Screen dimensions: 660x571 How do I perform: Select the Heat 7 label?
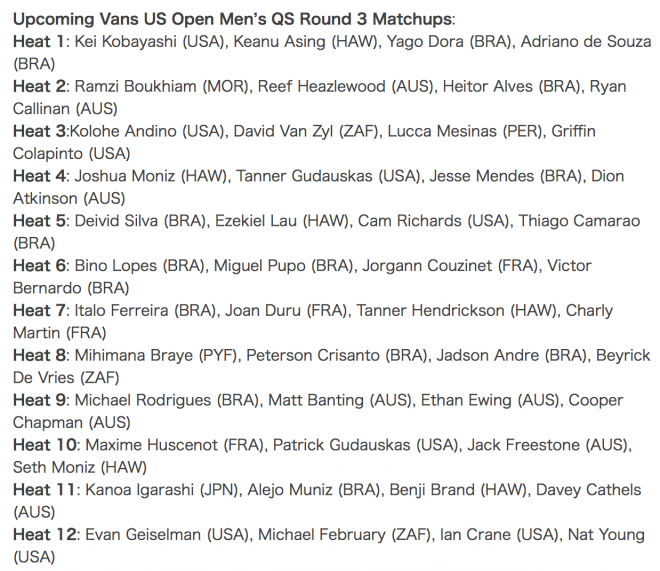[x=39, y=311]
